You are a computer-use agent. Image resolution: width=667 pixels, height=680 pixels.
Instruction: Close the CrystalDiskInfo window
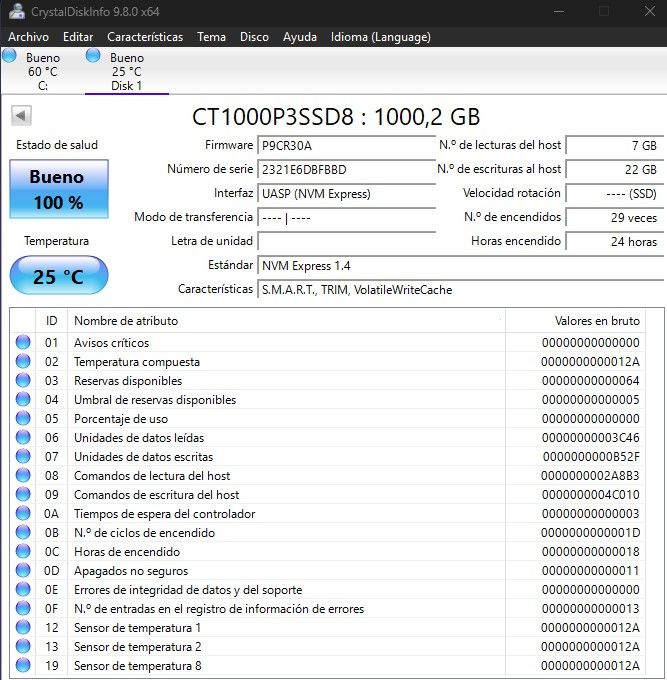click(649, 11)
